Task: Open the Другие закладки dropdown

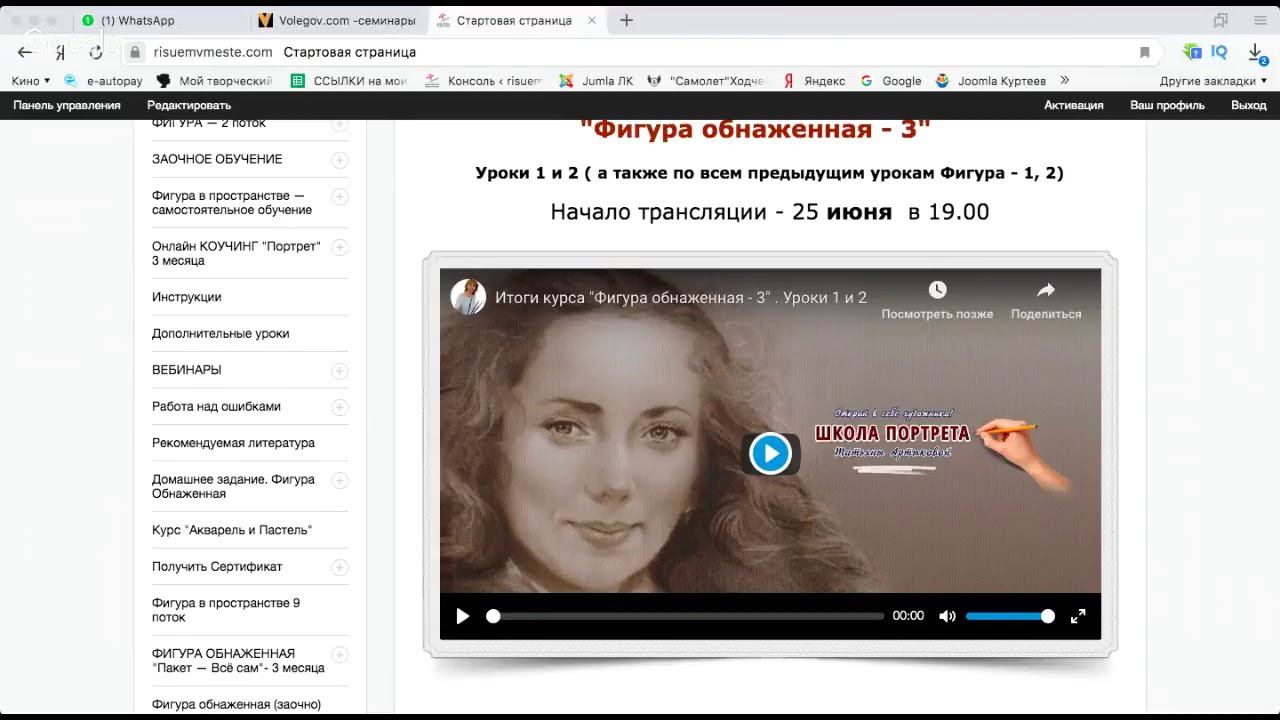Action: 1213,81
